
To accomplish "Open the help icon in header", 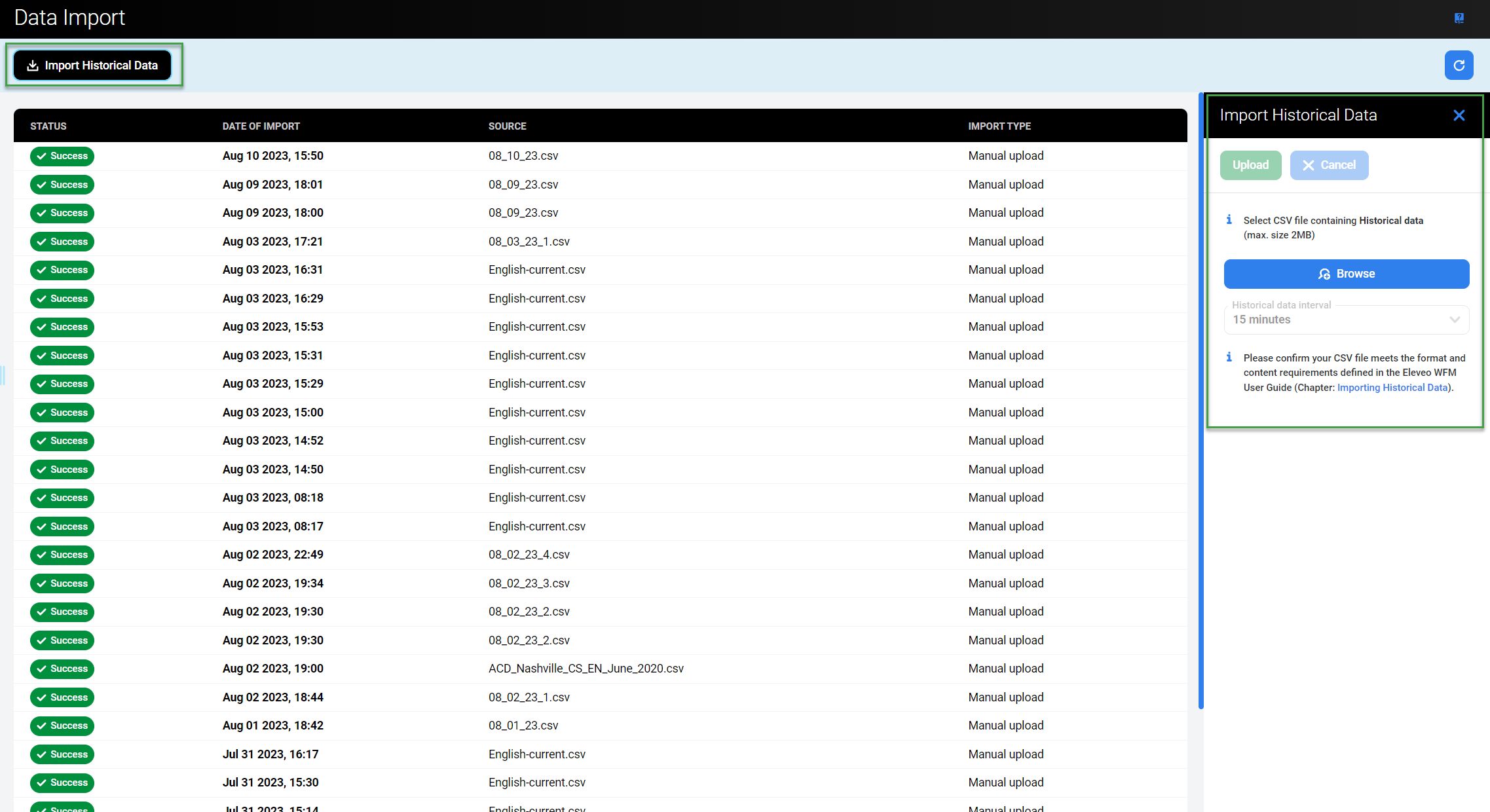I will [x=1459, y=18].
